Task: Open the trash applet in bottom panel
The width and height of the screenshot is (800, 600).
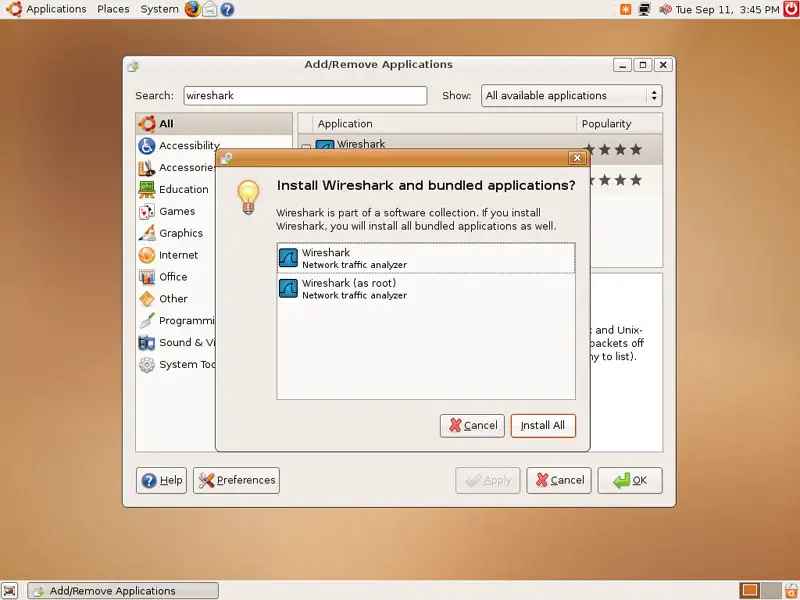Action: (x=791, y=590)
